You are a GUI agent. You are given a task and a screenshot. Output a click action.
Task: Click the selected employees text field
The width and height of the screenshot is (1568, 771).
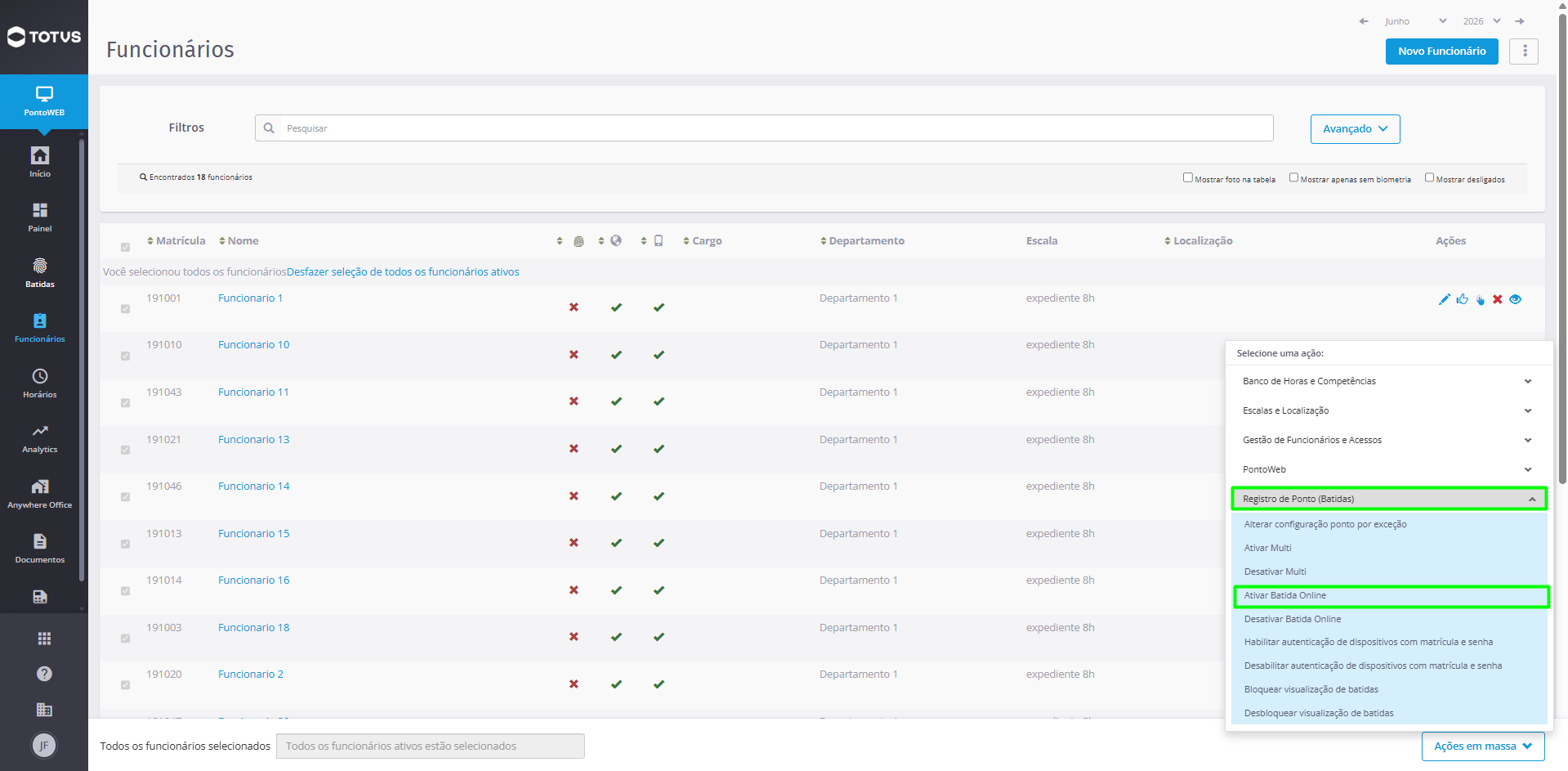[431, 746]
